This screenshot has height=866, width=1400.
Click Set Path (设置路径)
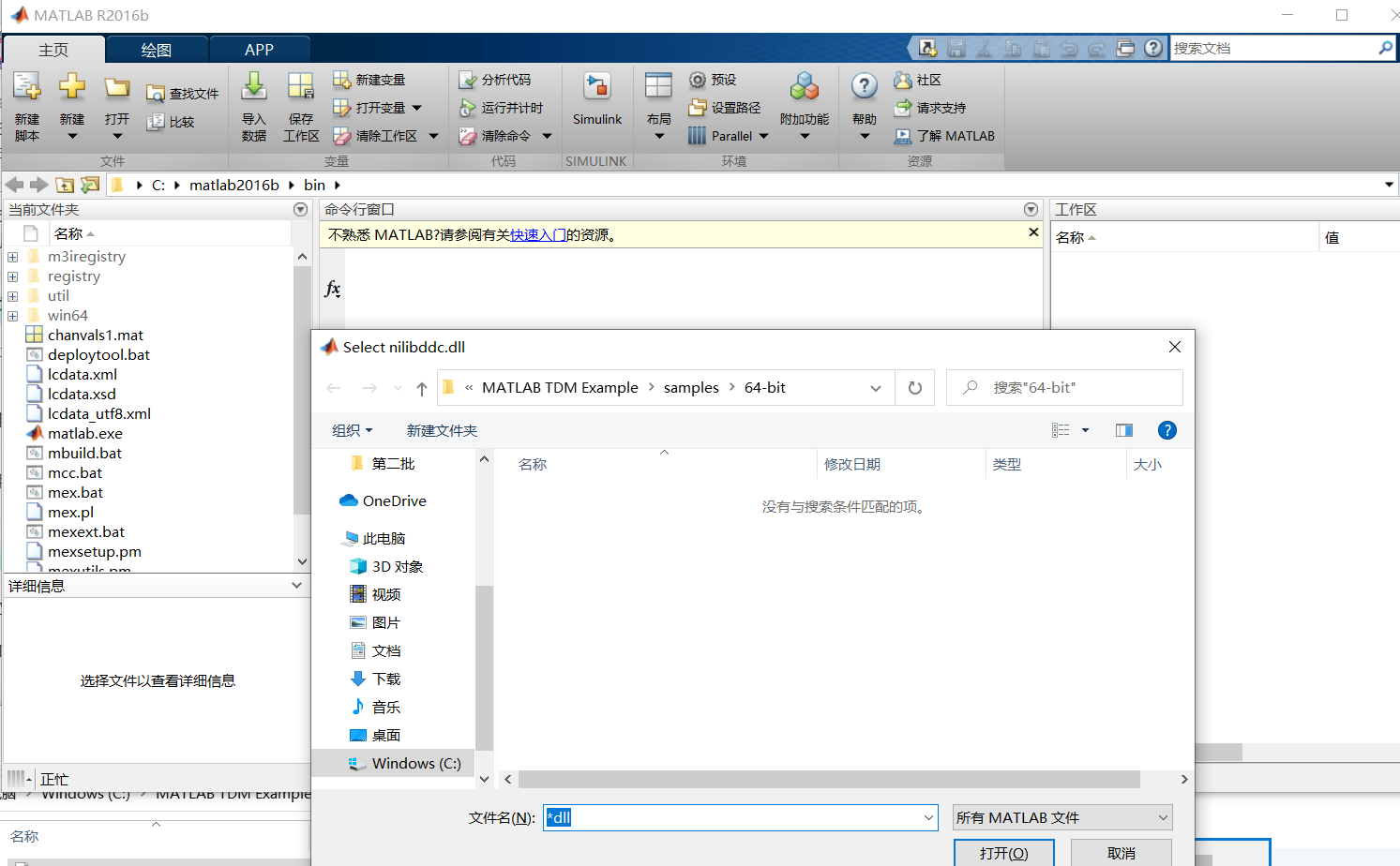(x=725, y=108)
